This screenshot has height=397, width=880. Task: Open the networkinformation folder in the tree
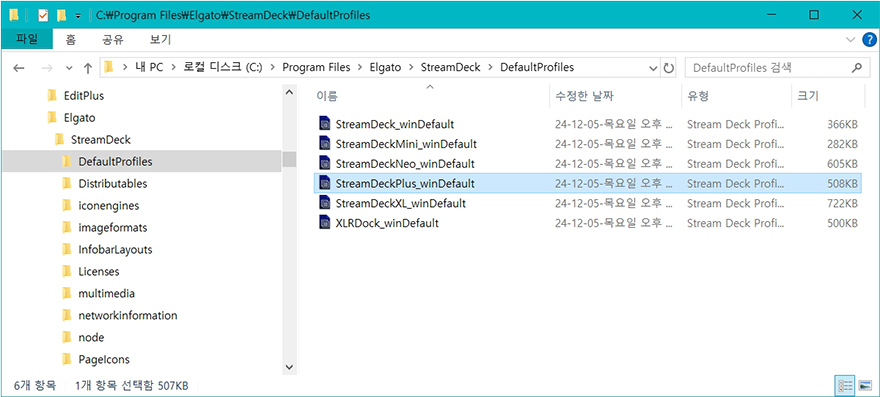127,316
